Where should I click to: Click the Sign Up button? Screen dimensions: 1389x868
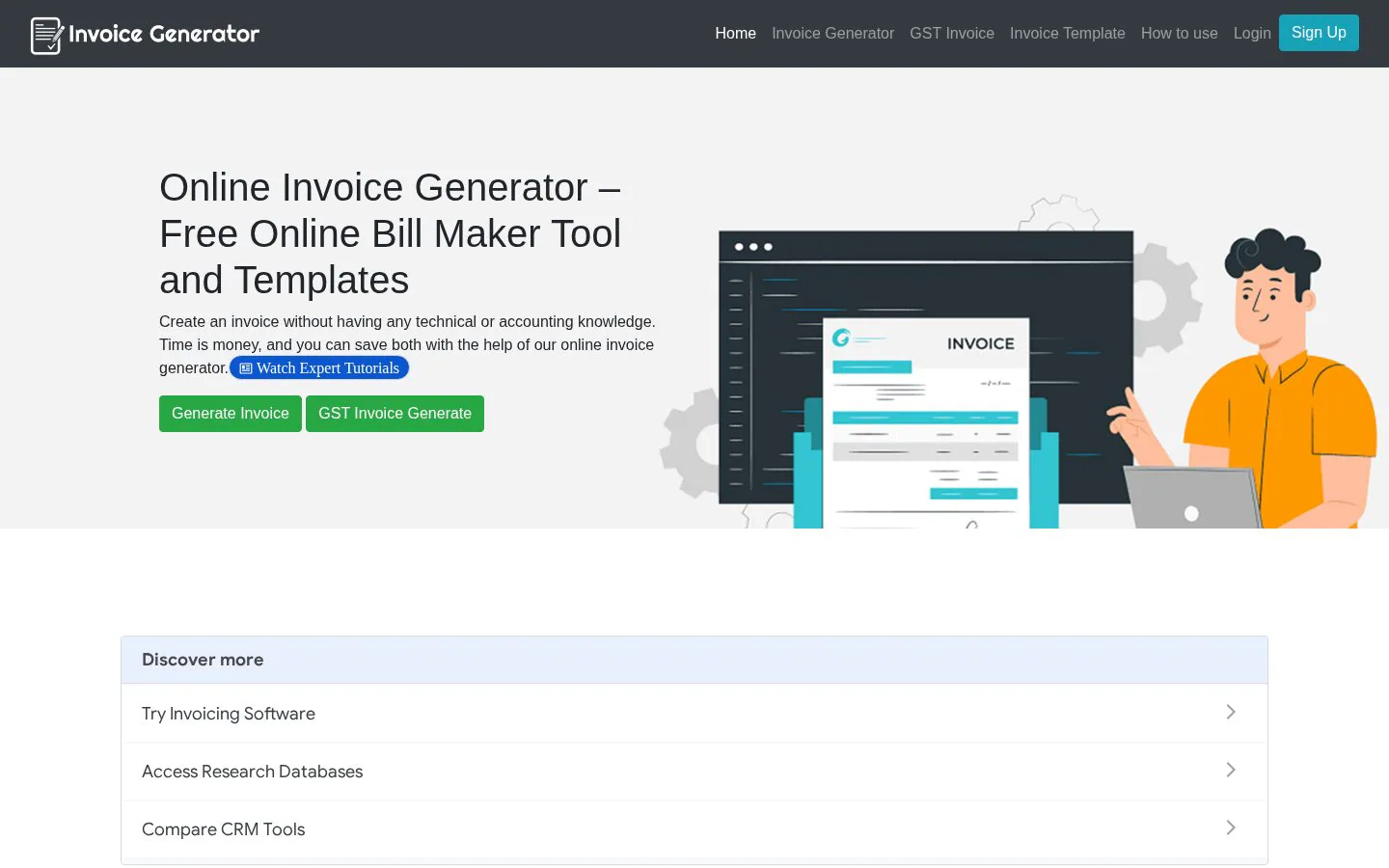(x=1319, y=33)
